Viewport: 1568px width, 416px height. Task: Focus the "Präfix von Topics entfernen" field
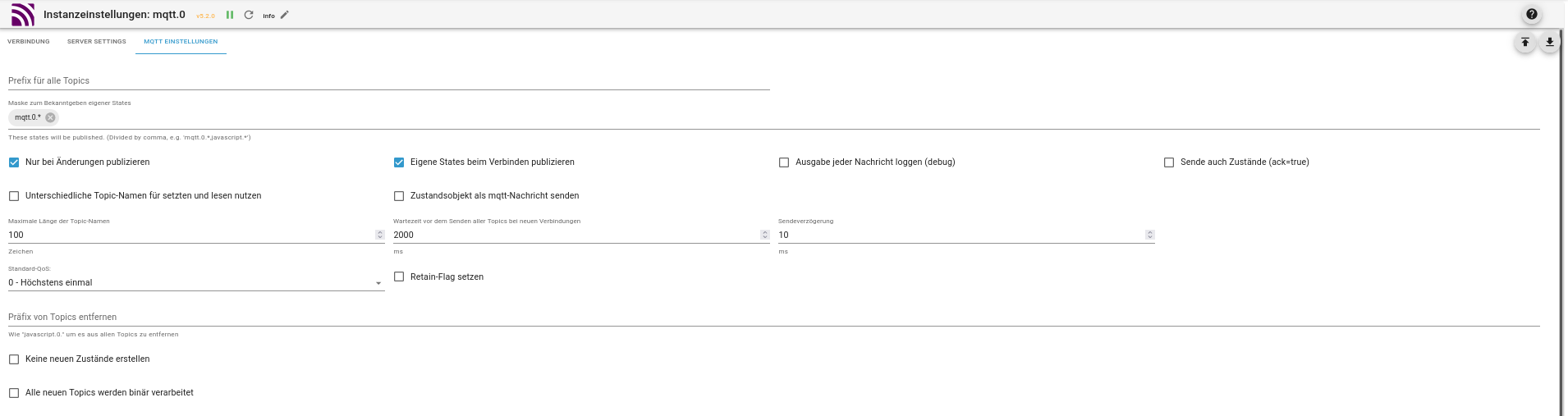point(773,318)
